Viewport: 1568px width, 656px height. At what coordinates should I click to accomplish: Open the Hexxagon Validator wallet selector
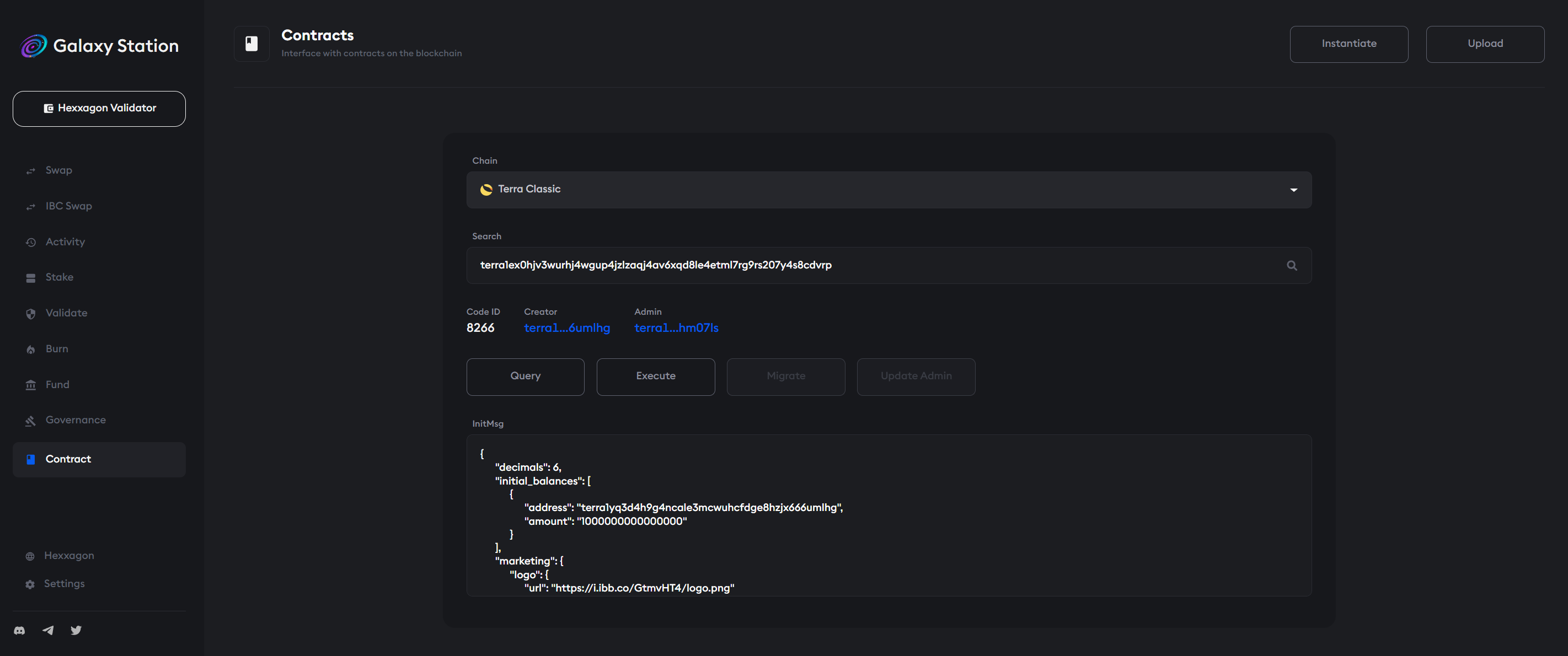tap(99, 109)
